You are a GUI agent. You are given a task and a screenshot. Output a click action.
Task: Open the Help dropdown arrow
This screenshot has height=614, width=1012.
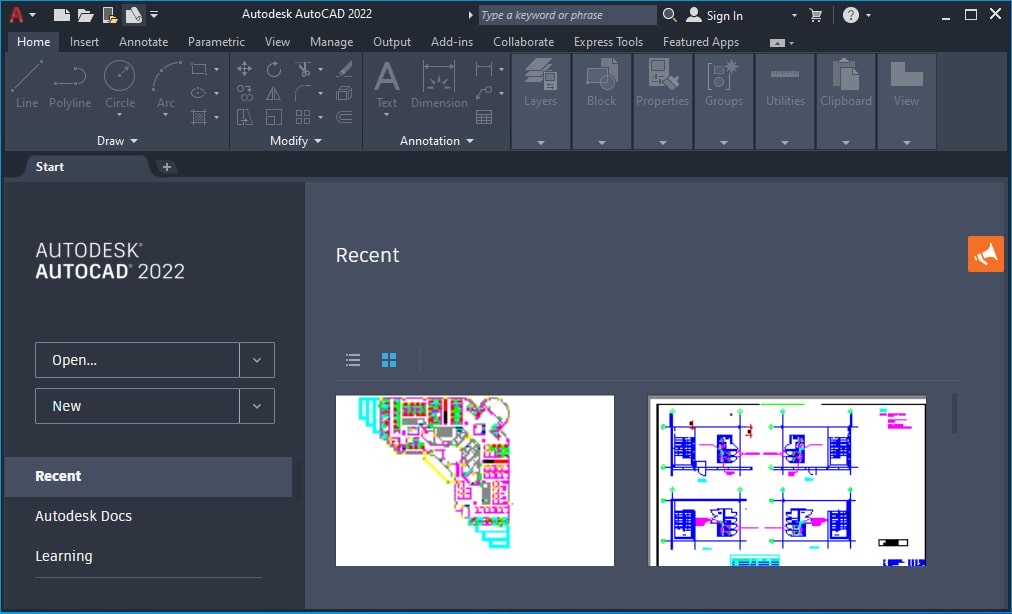pyautogui.click(x=868, y=15)
